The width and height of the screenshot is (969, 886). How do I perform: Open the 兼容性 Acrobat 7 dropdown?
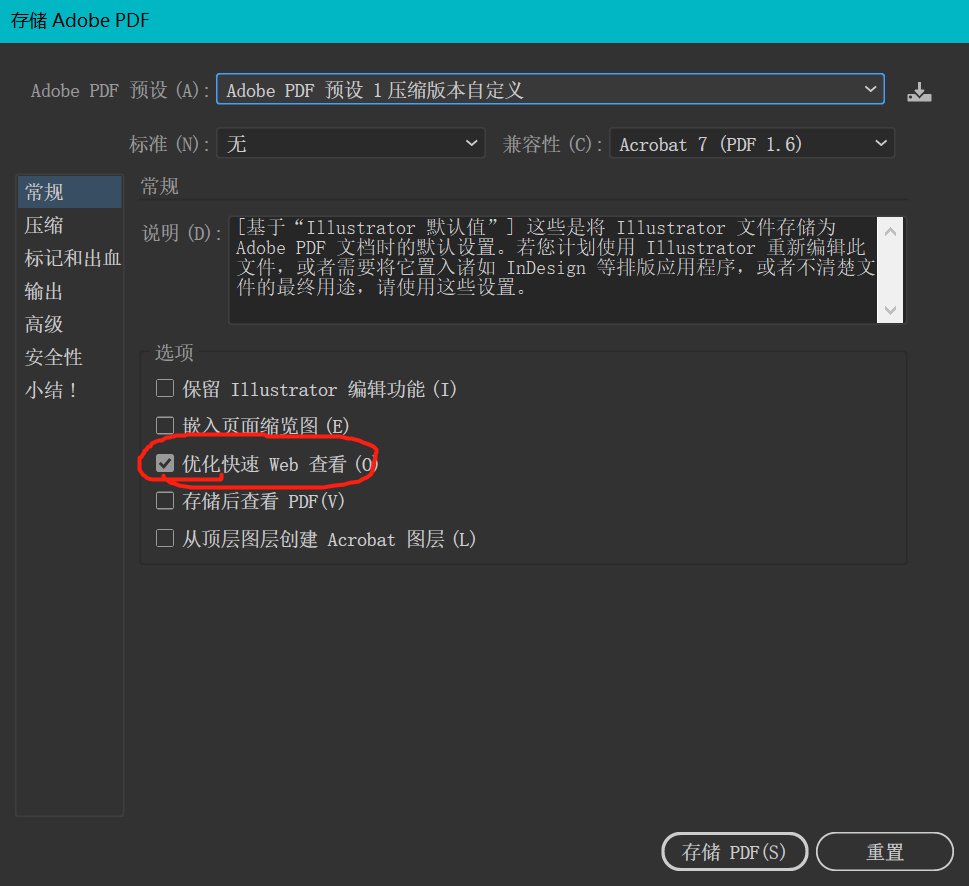(751, 143)
